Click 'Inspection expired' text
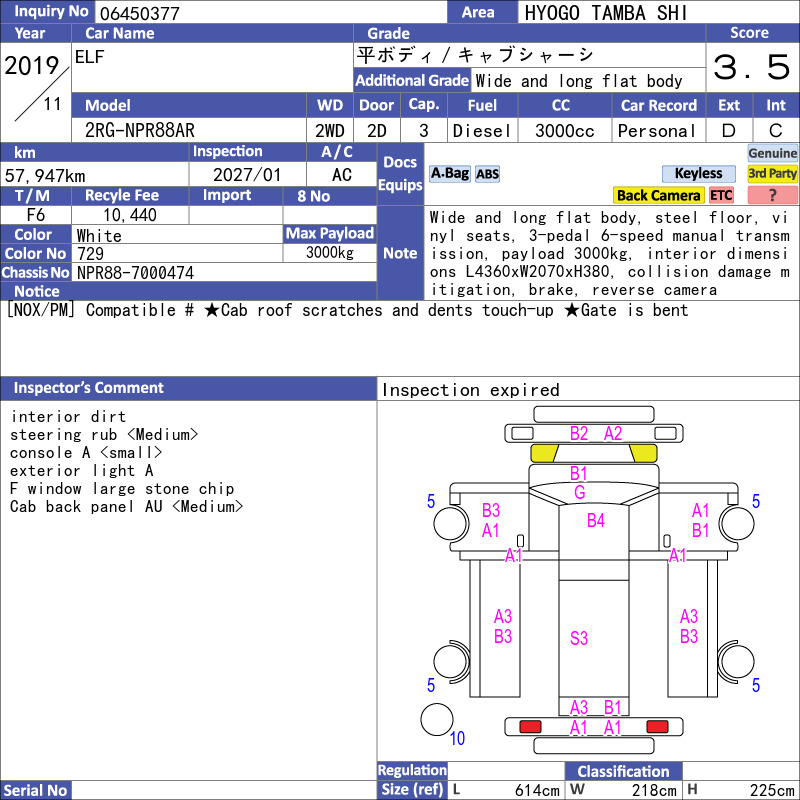The height and width of the screenshot is (800, 800). click(470, 390)
